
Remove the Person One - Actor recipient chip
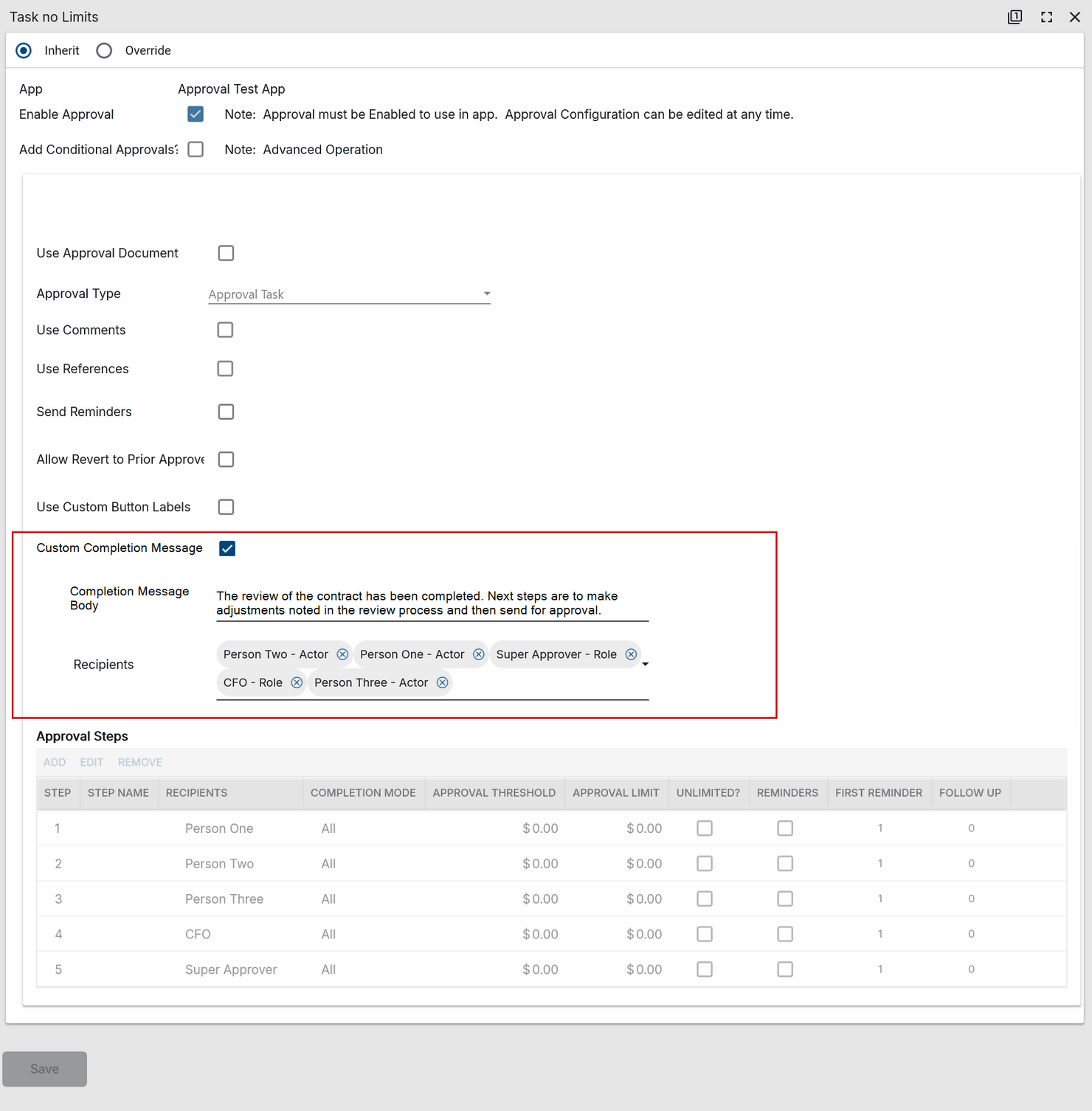pos(479,654)
